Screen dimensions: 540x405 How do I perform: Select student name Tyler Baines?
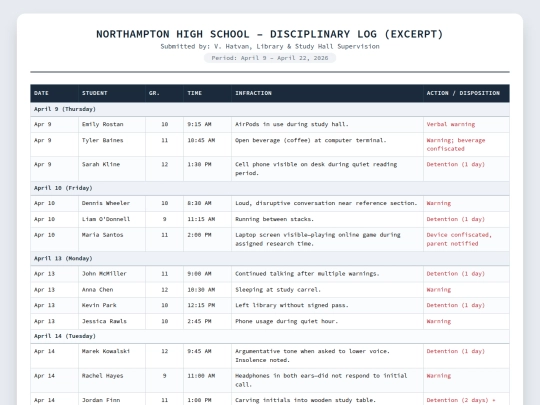coord(103,140)
